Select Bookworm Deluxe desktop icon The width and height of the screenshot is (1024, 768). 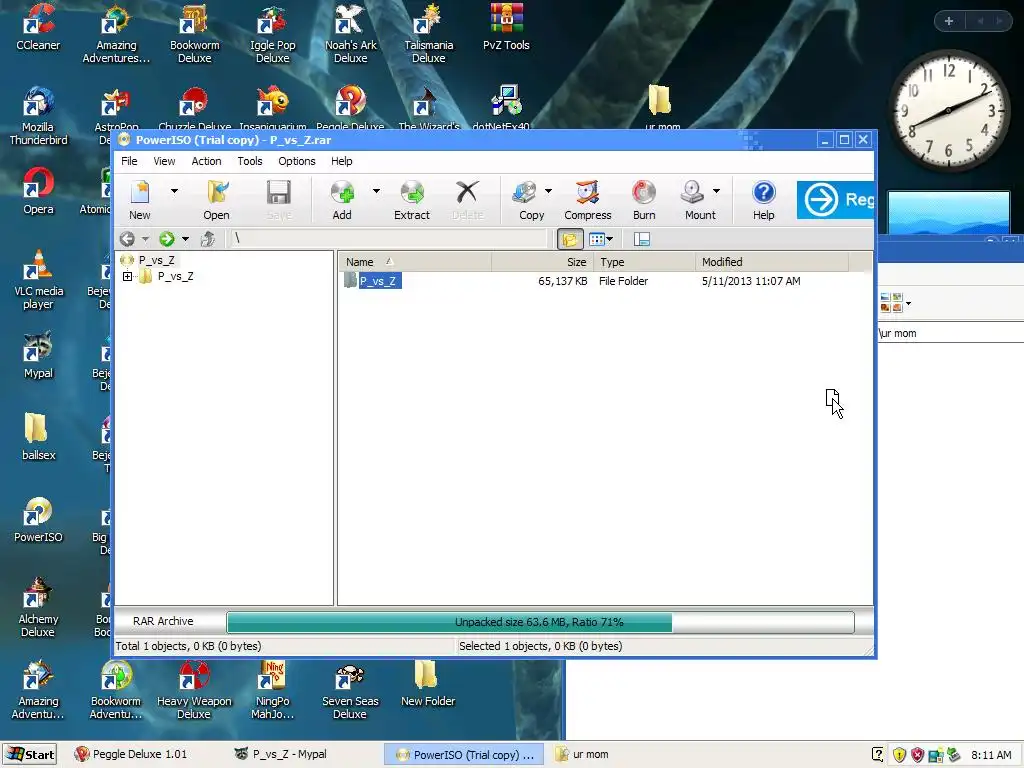tap(195, 33)
